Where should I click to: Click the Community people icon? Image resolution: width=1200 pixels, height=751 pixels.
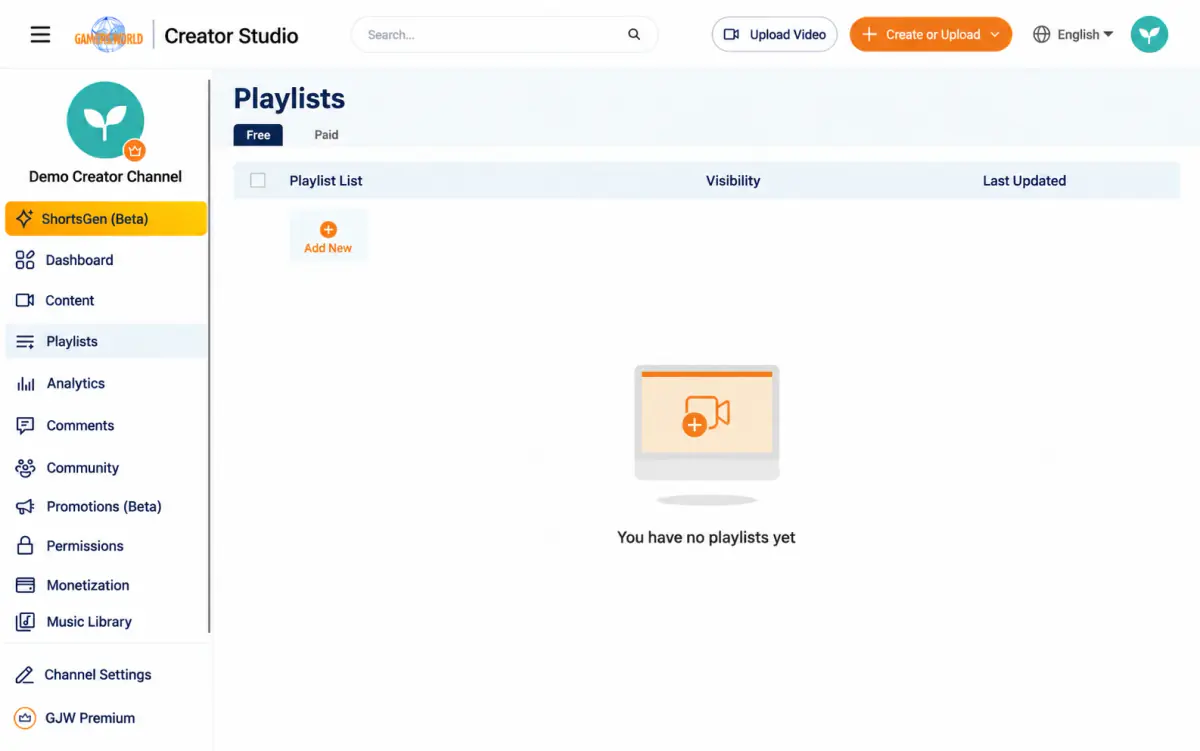pos(25,468)
